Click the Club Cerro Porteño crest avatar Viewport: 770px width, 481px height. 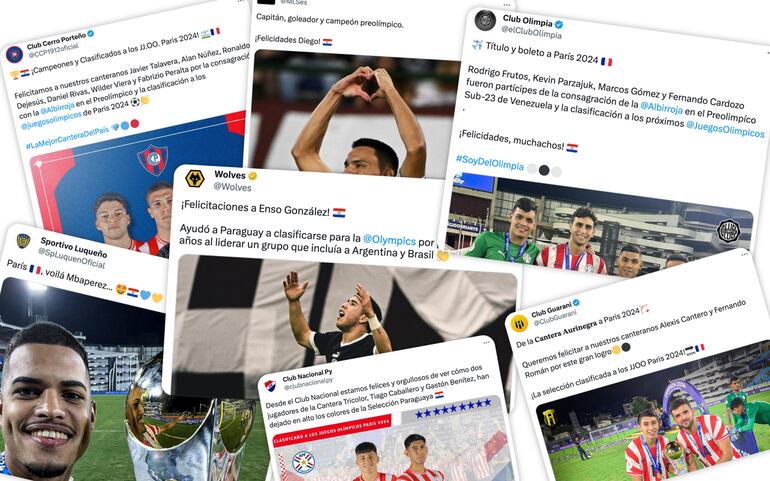point(14,54)
